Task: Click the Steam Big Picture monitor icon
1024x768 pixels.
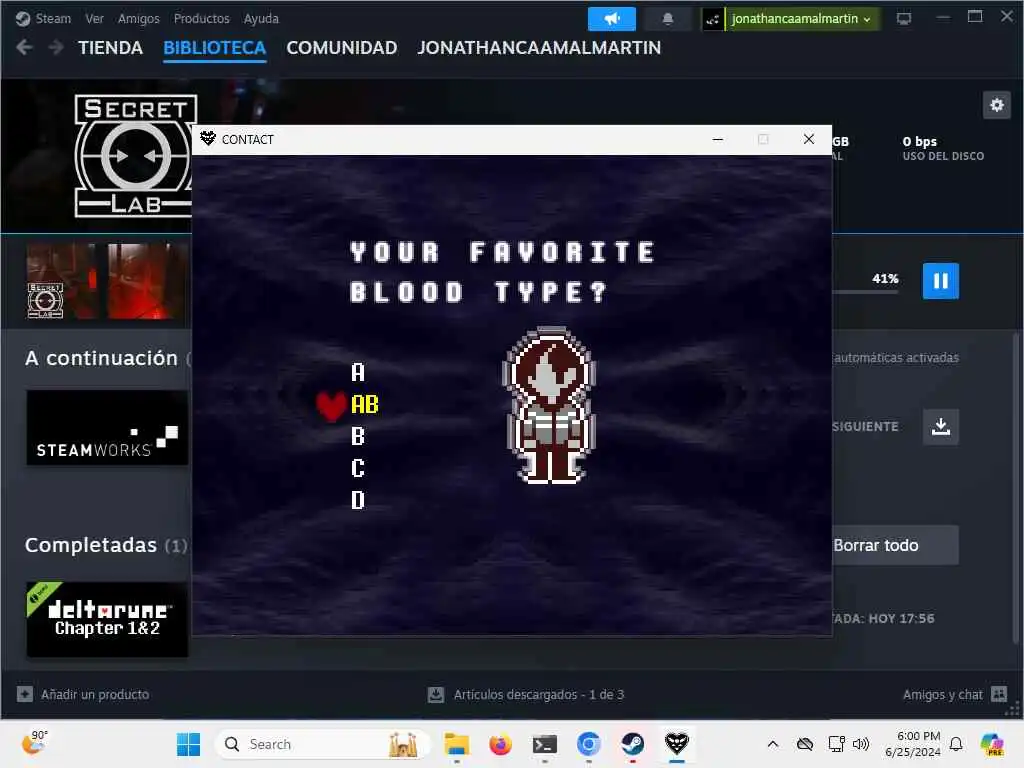Action: (904, 18)
